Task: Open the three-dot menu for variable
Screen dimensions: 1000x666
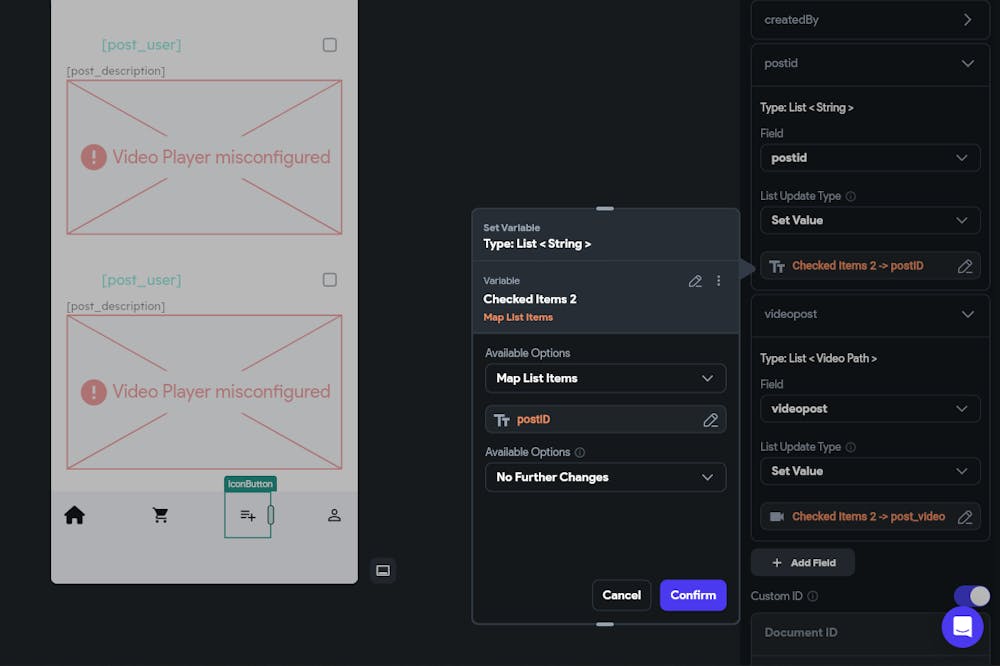Action: point(718,281)
